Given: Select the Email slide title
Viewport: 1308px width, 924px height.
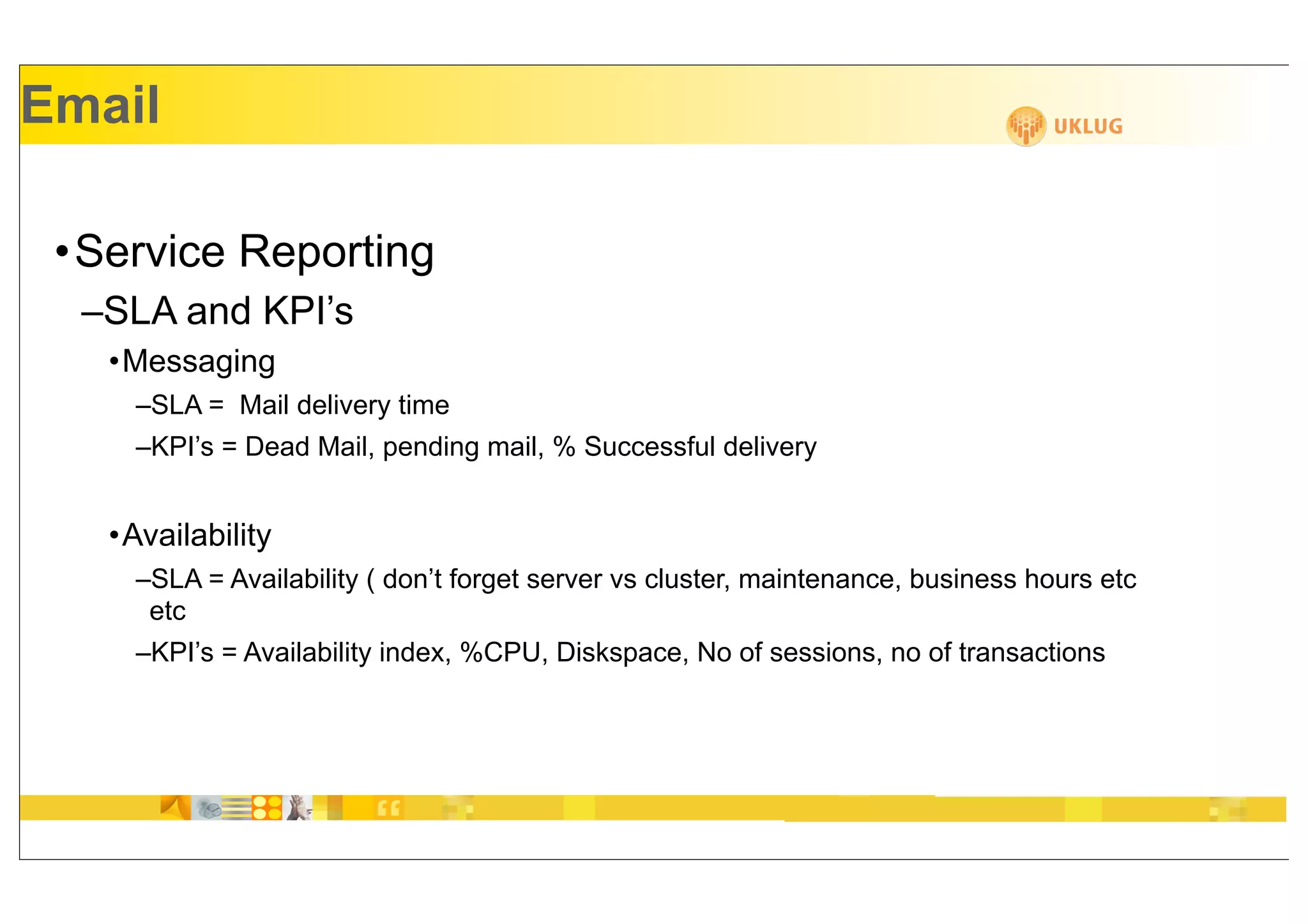Looking at the screenshot, I should [90, 105].
